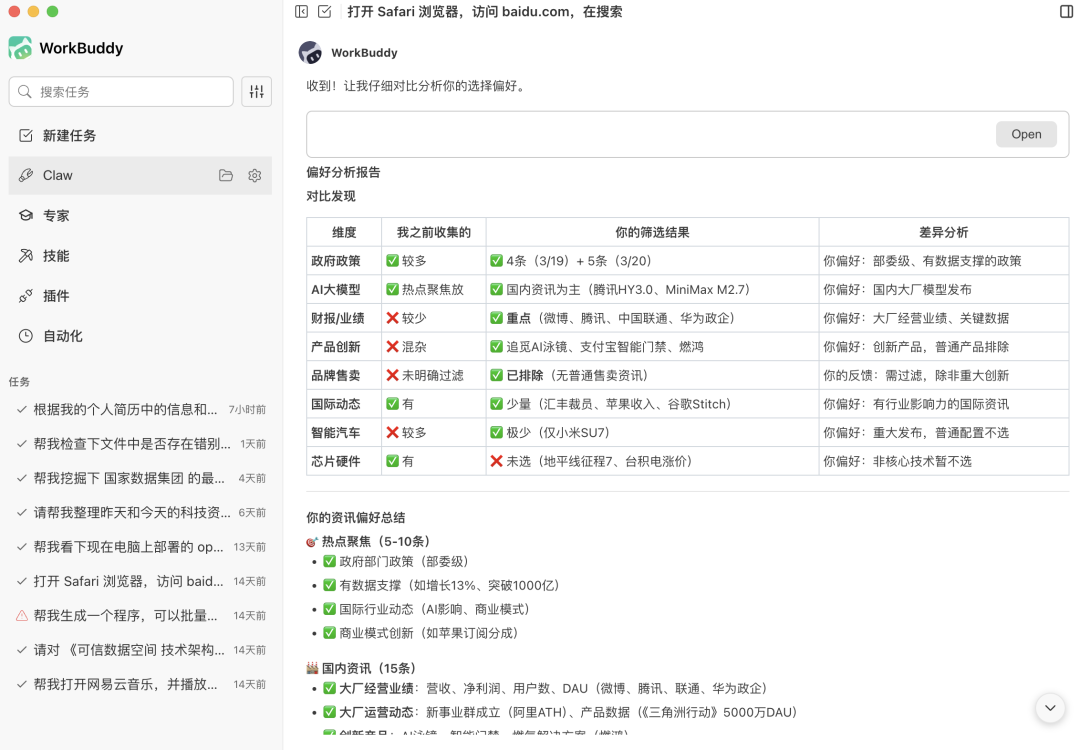Image resolution: width=1080 pixels, height=750 pixels.
Task: Click the filter sliders icon beside search
Action: pos(257,92)
